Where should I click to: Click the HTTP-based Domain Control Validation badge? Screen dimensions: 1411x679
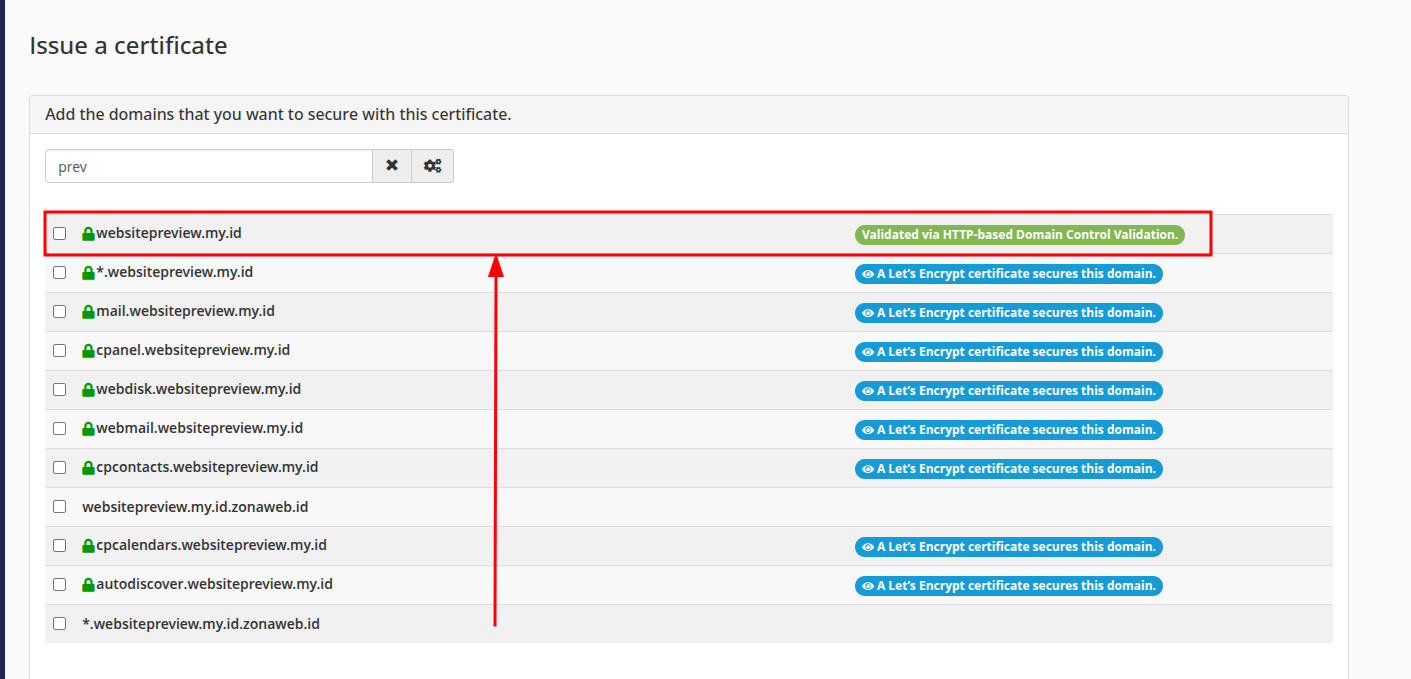[1019, 235]
